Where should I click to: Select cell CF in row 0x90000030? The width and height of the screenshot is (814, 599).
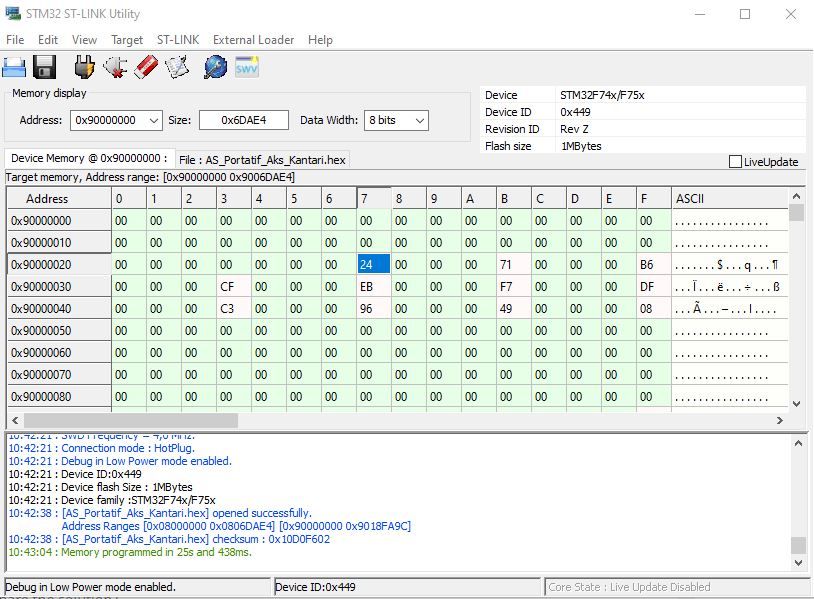(x=234, y=287)
